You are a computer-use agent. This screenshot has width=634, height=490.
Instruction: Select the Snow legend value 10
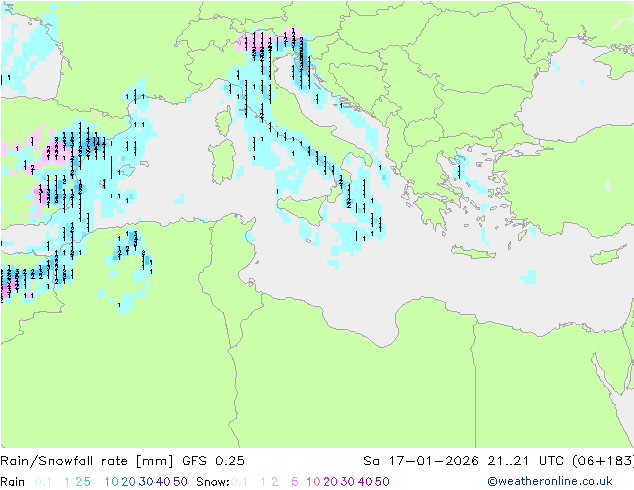click(x=313, y=482)
